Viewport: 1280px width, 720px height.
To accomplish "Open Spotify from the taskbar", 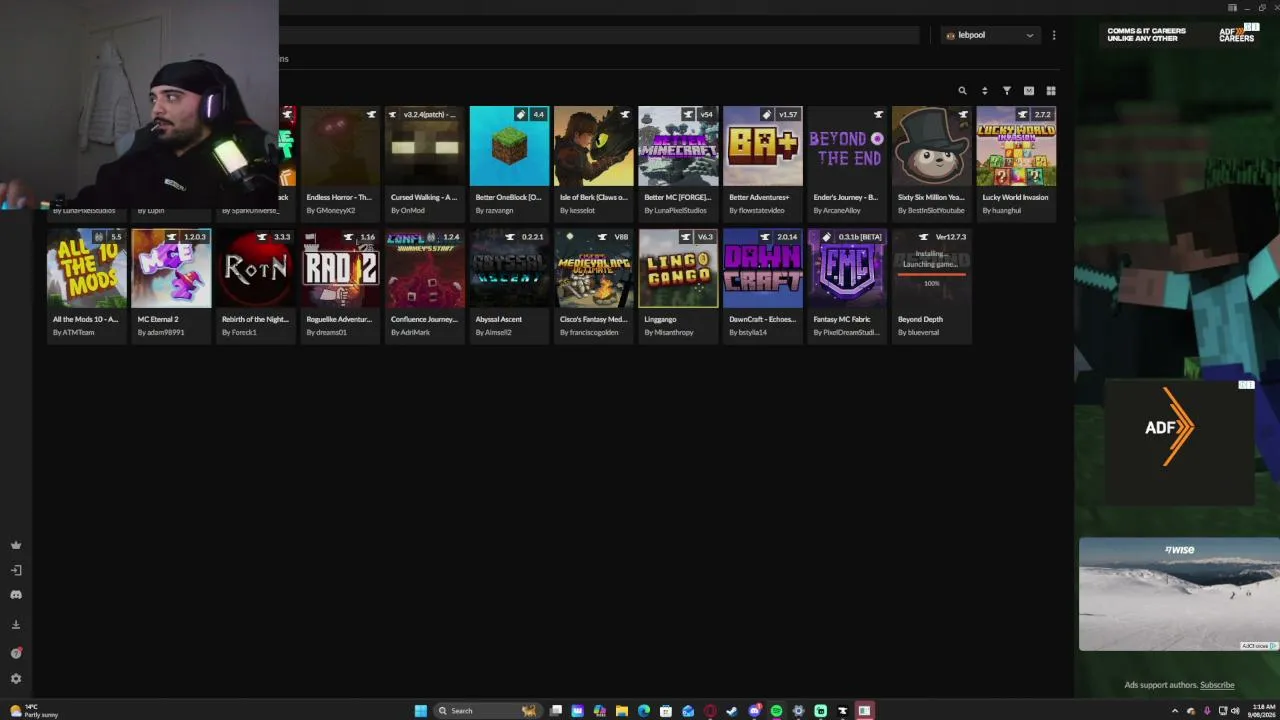I will pyautogui.click(x=776, y=711).
